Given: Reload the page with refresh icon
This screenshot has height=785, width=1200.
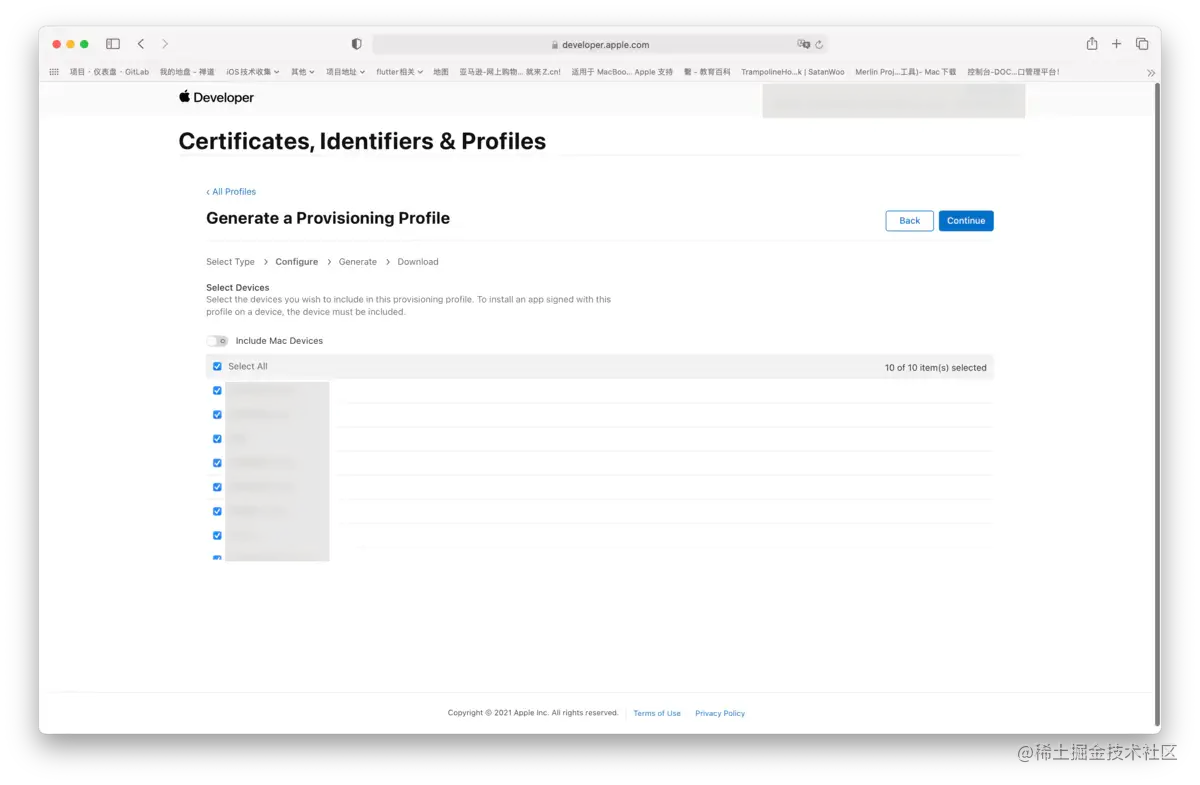Looking at the screenshot, I should [x=819, y=44].
